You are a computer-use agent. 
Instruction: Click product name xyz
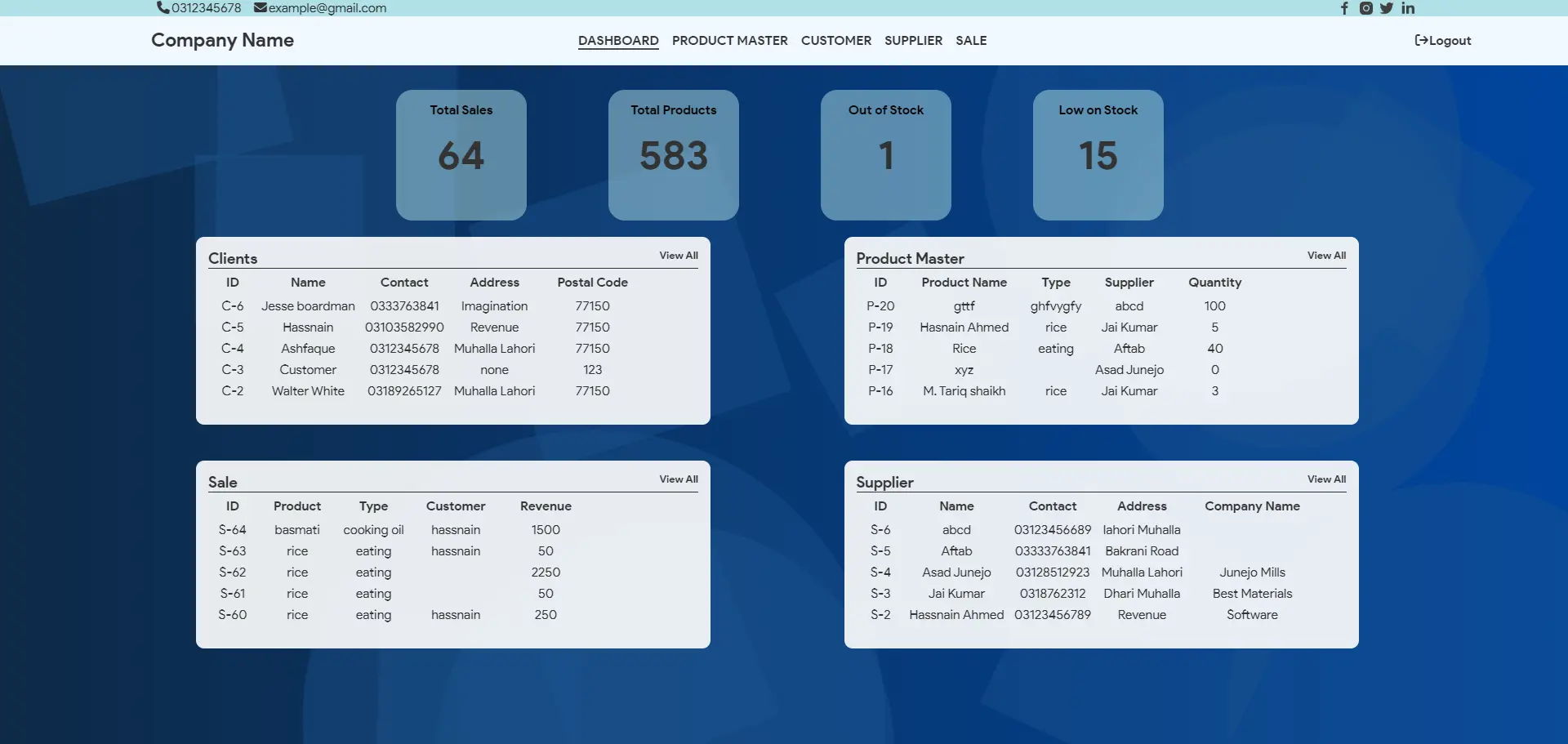(964, 370)
